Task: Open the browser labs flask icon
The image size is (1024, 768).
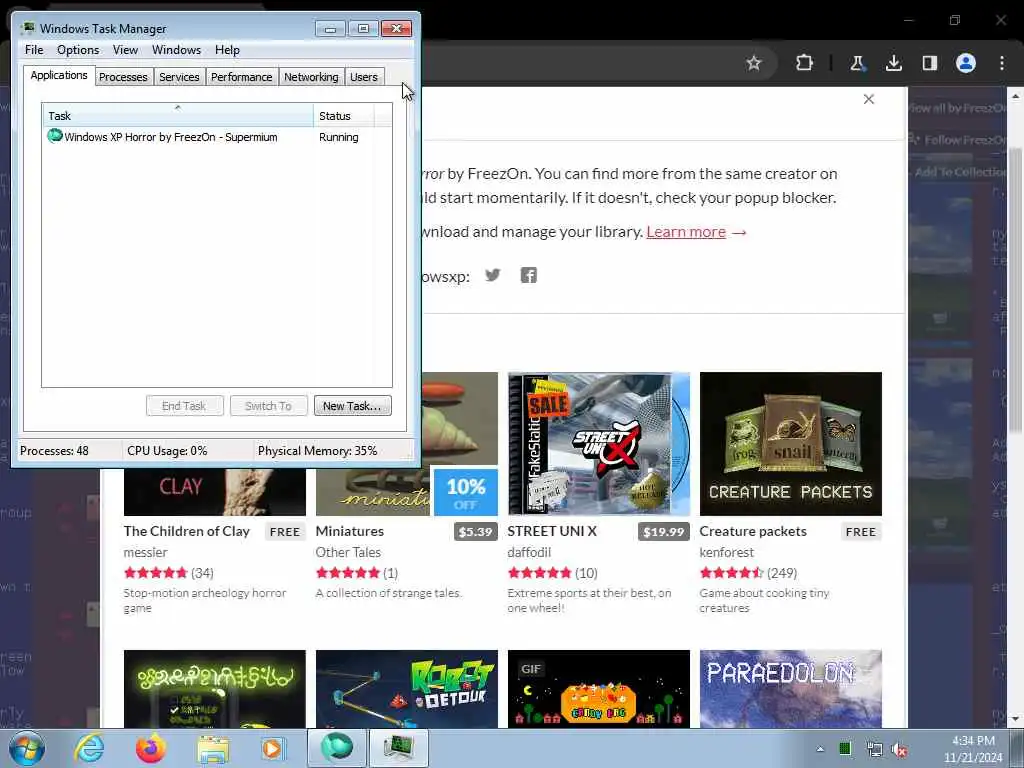Action: point(857,63)
